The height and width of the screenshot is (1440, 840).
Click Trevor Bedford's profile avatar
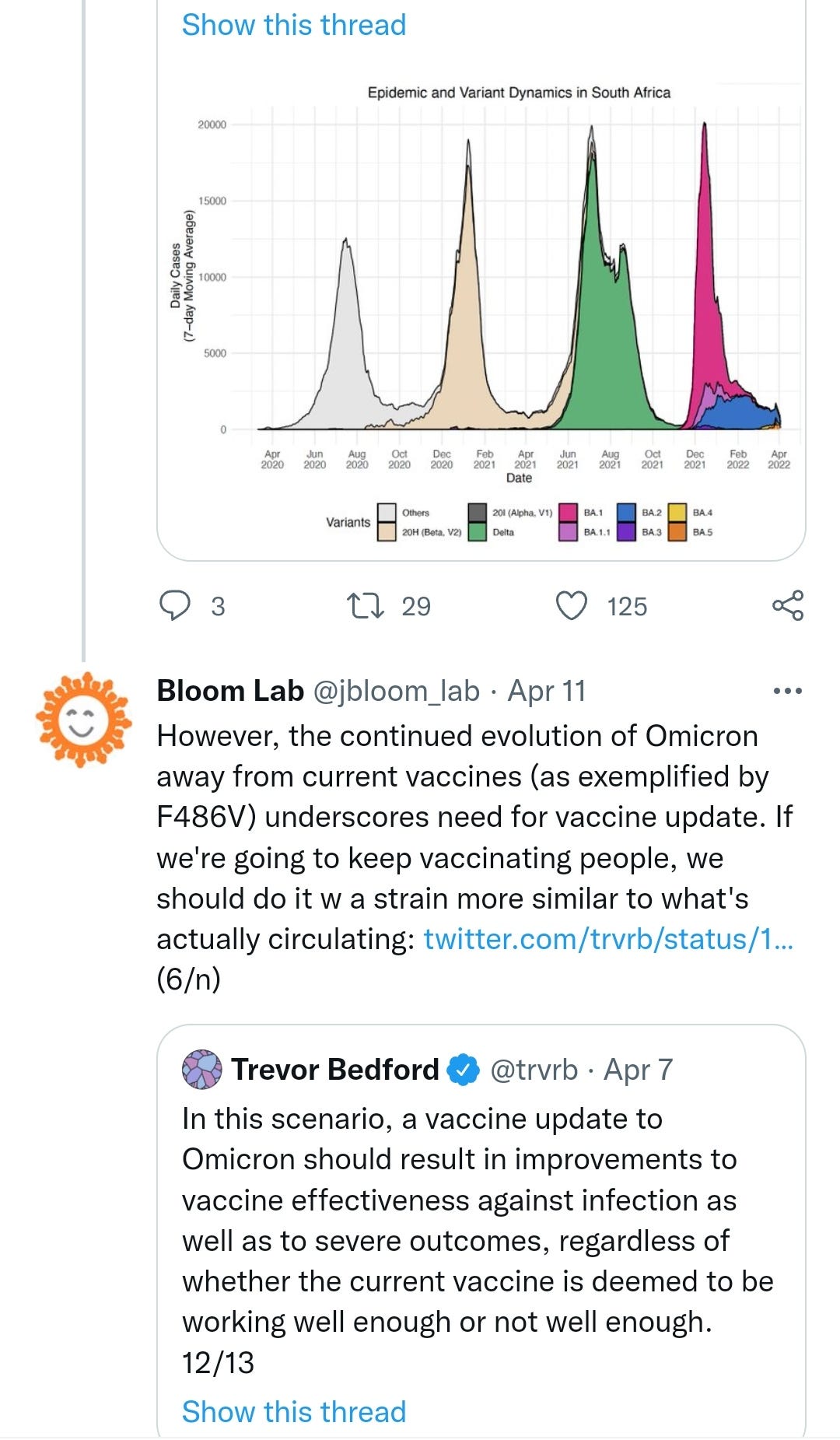click(x=202, y=1070)
